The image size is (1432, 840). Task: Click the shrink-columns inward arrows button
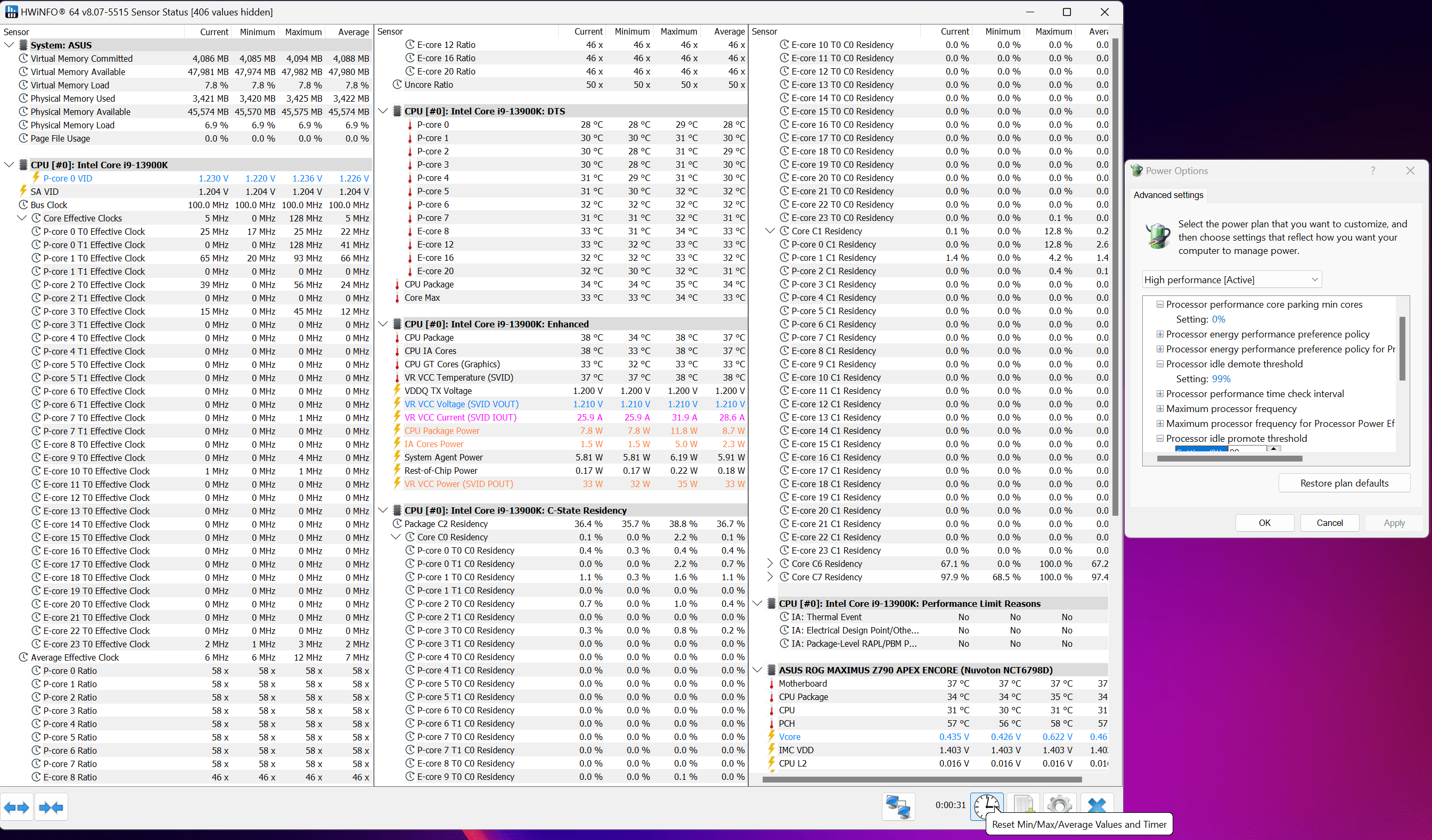click(x=51, y=807)
